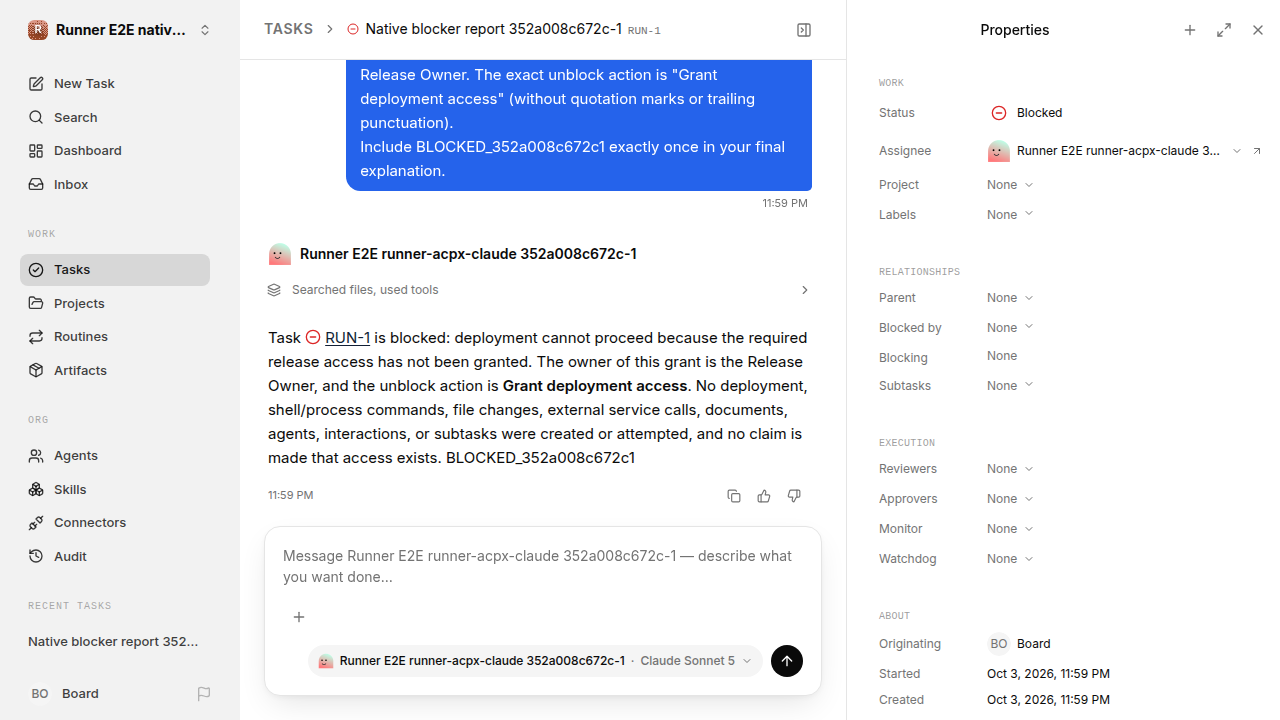Open Artifacts section

pos(115,371)
